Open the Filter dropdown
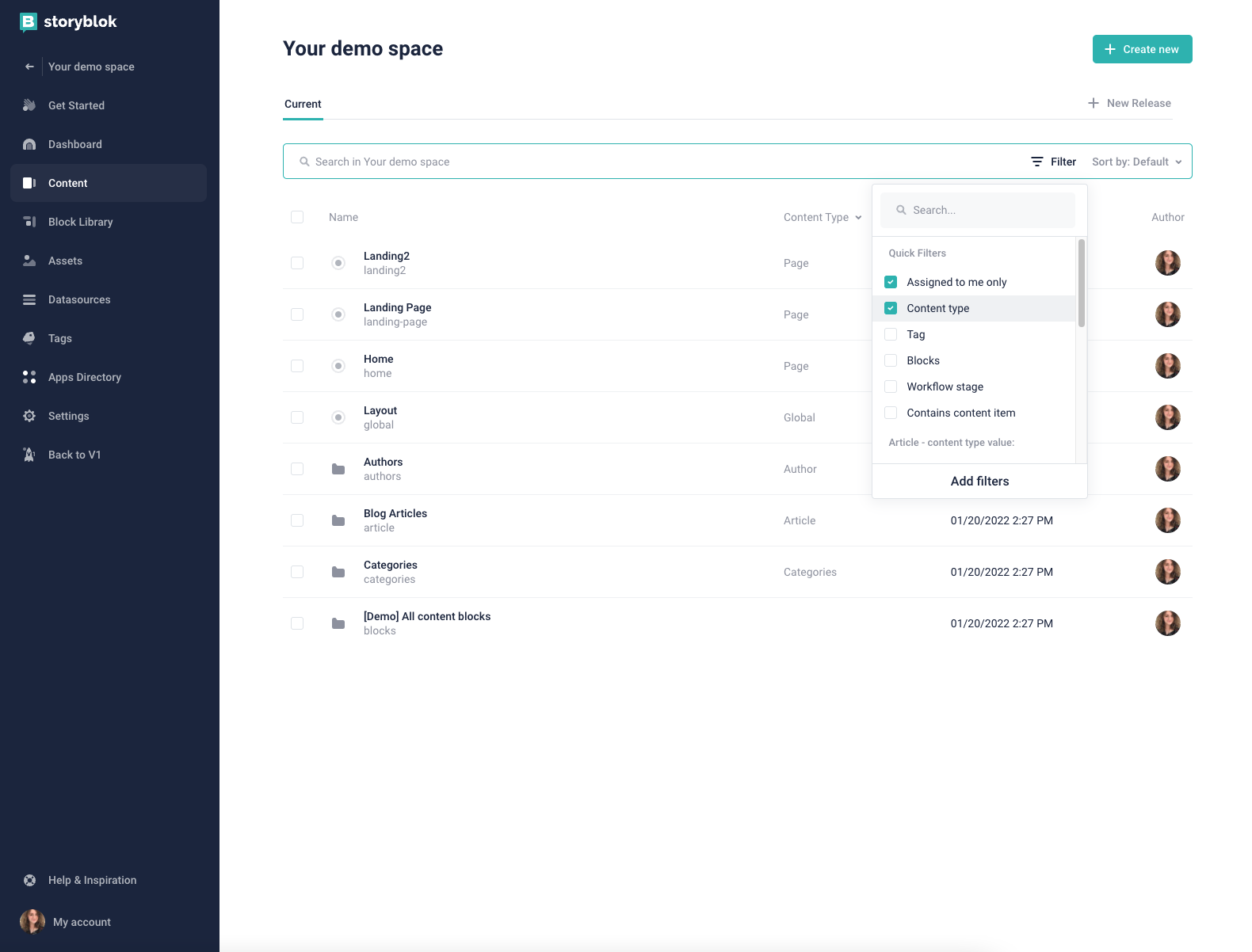Viewport: 1252px width, 952px height. [x=1054, y=162]
